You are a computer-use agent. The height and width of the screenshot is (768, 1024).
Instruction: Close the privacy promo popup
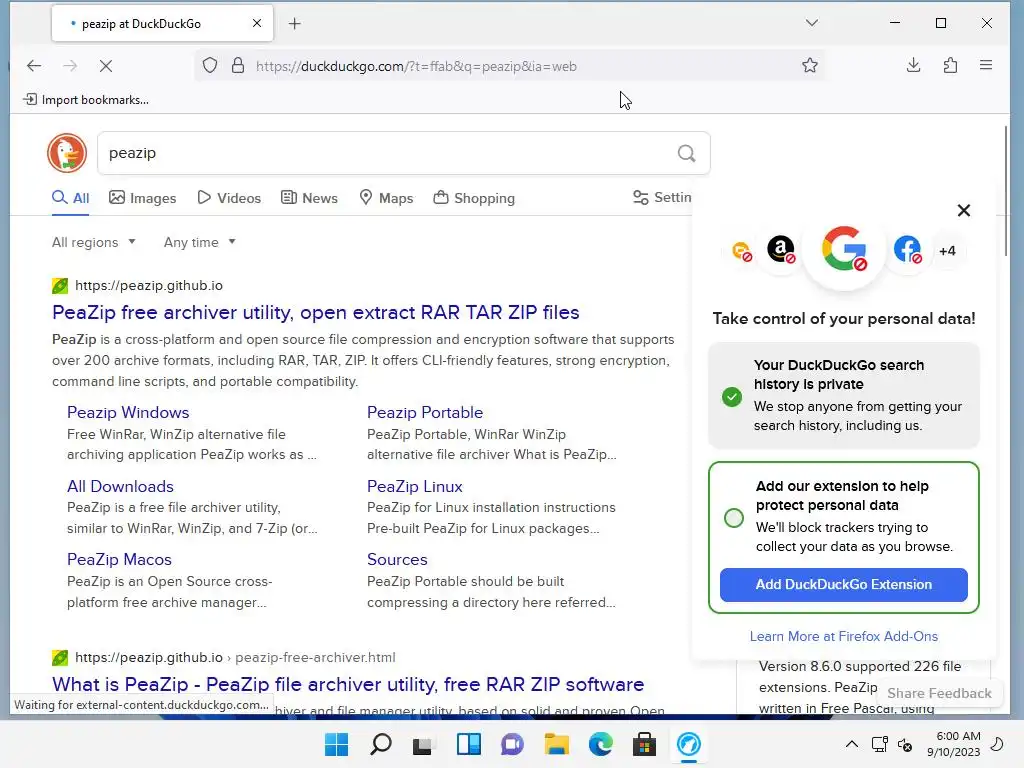click(x=963, y=210)
